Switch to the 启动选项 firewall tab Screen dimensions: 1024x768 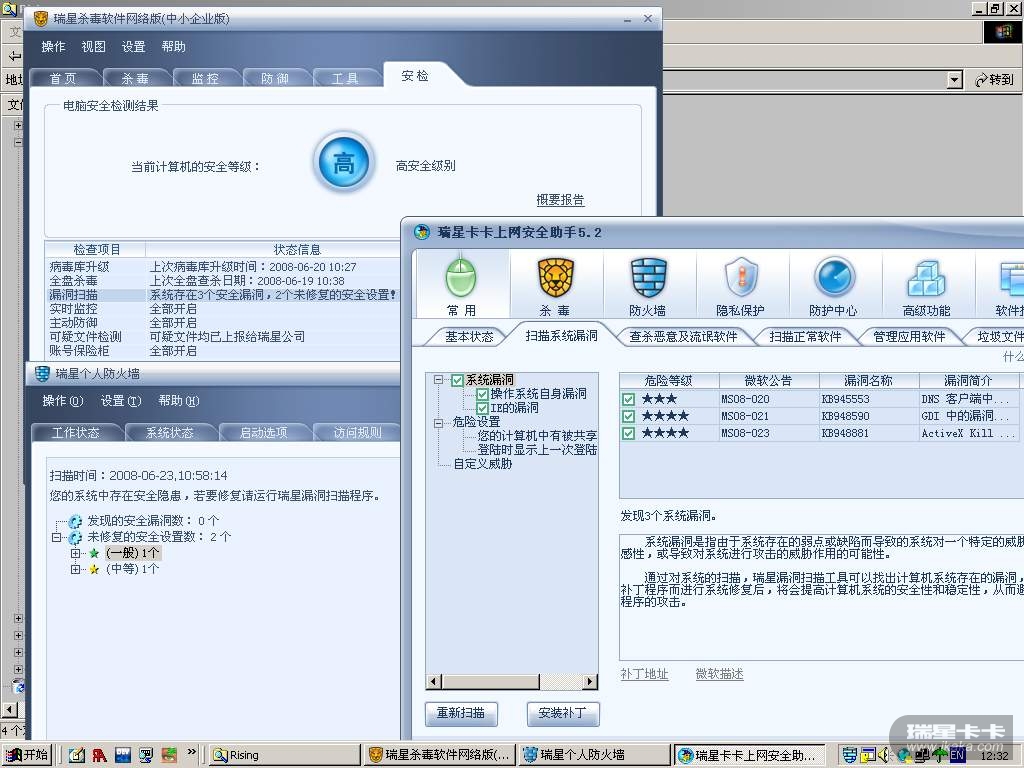pos(263,432)
